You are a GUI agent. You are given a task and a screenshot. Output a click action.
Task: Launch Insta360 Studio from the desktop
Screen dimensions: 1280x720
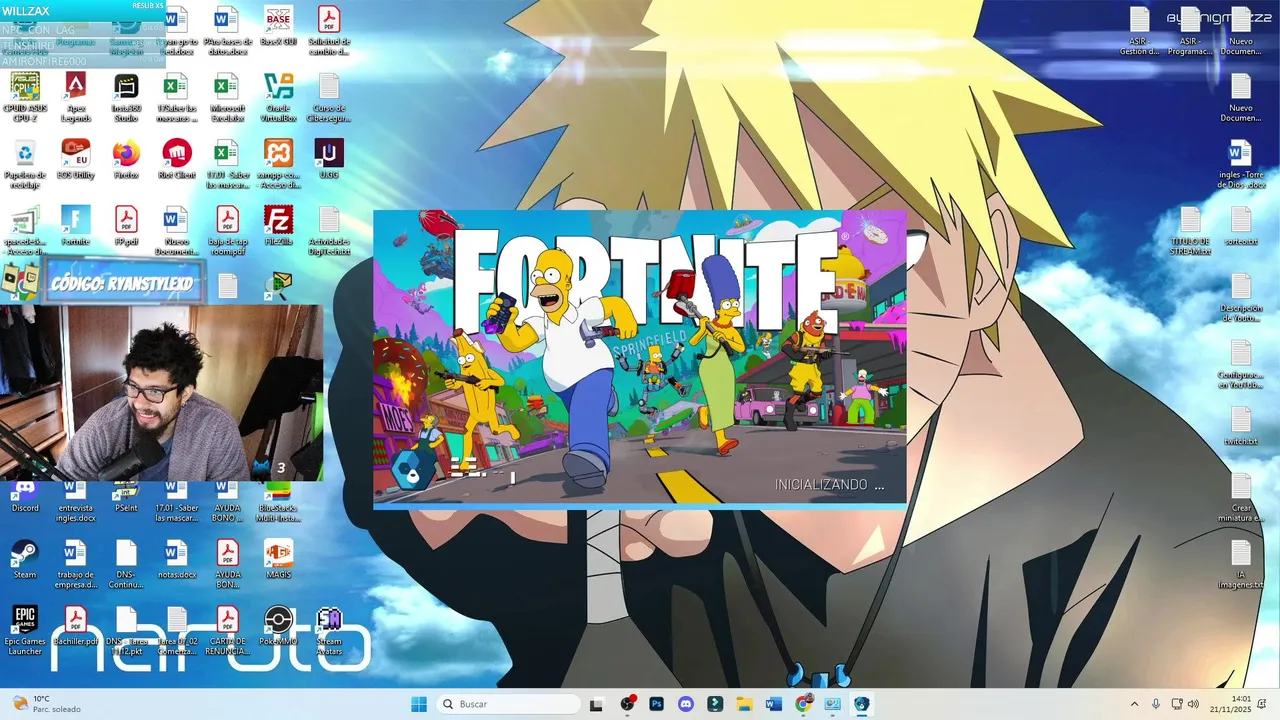click(x=126, y=97)
